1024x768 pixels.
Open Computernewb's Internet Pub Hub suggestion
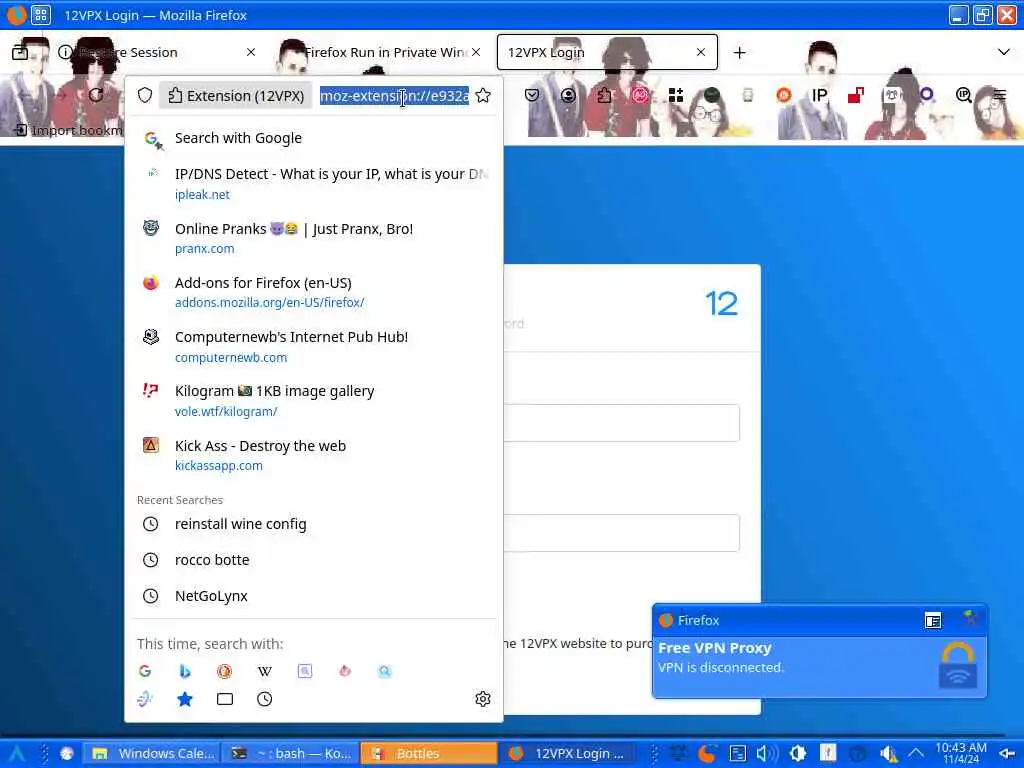click(x=313, y=346)
